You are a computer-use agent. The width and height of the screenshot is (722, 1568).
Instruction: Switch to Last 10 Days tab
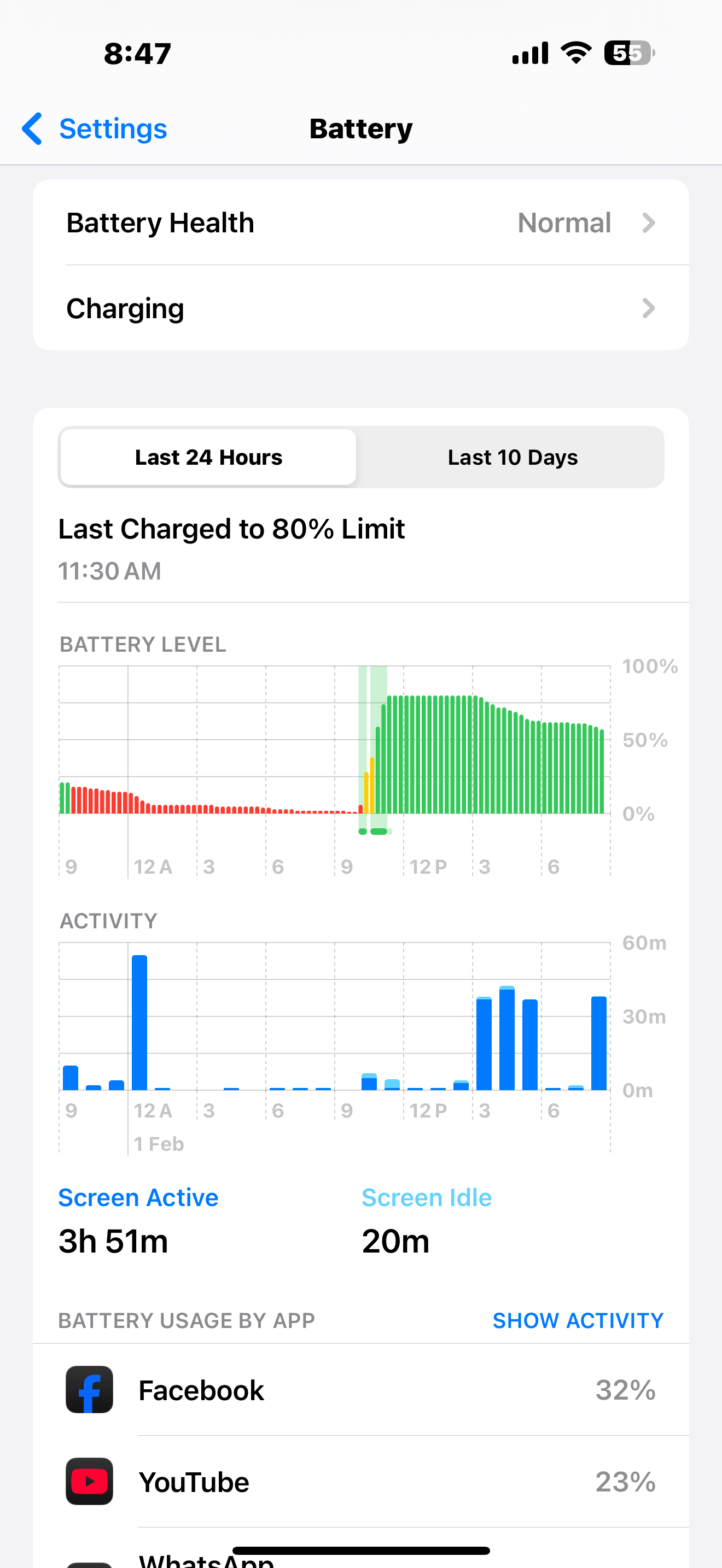pos(513,457)
